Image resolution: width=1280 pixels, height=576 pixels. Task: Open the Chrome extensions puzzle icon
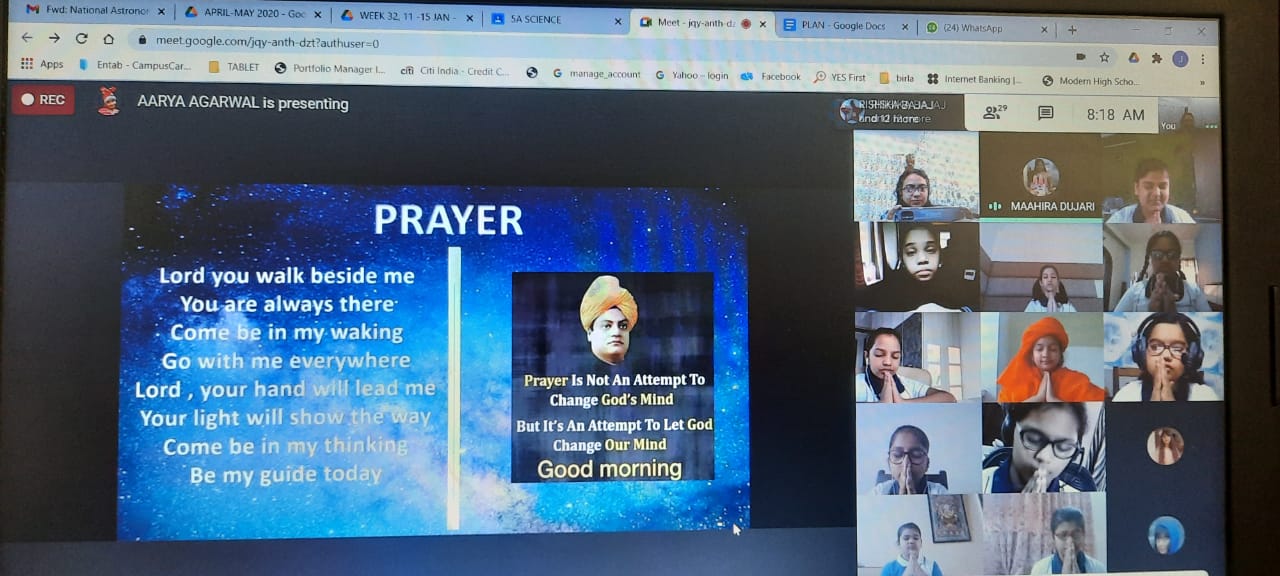pos(1156,58)
